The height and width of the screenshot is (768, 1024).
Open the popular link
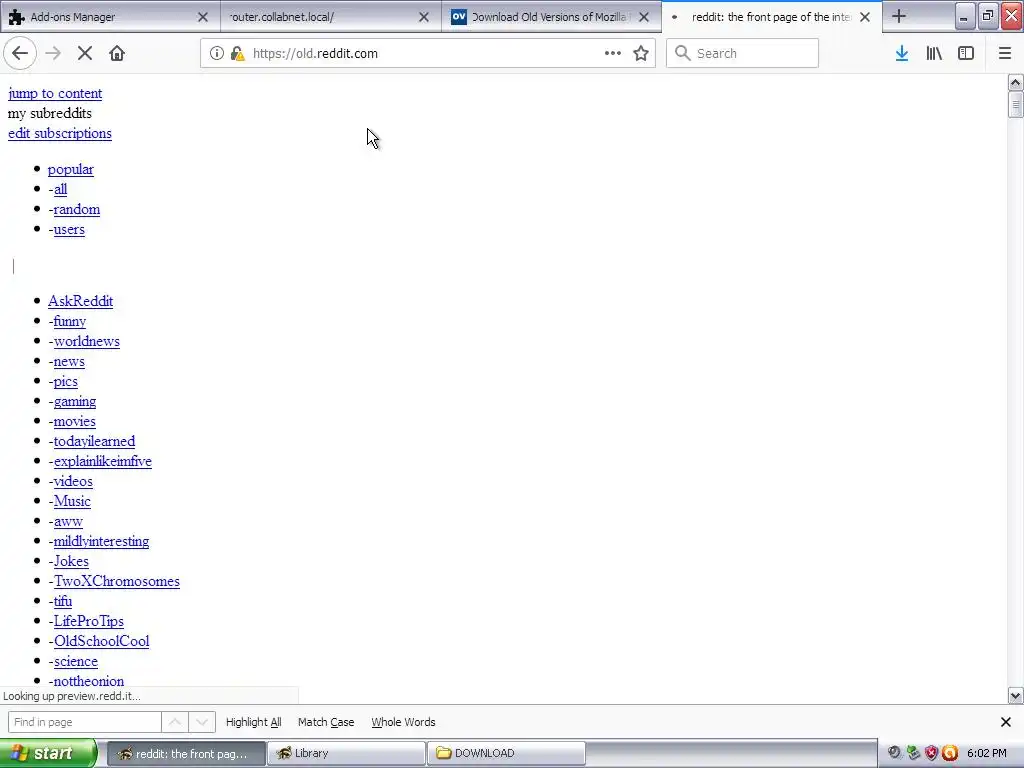click(71, 169)
